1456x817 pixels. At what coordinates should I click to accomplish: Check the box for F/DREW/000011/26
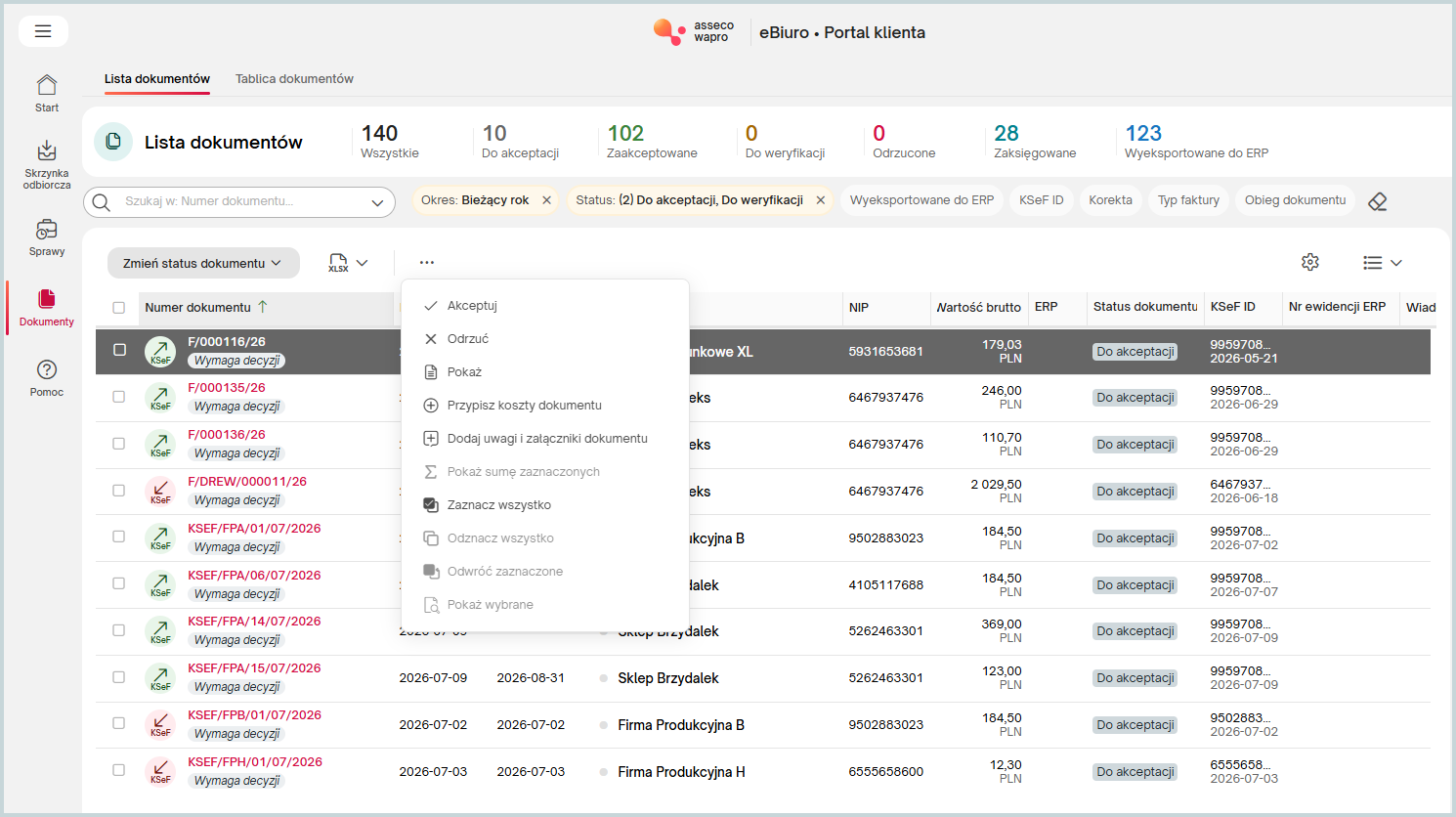[119, 491]
